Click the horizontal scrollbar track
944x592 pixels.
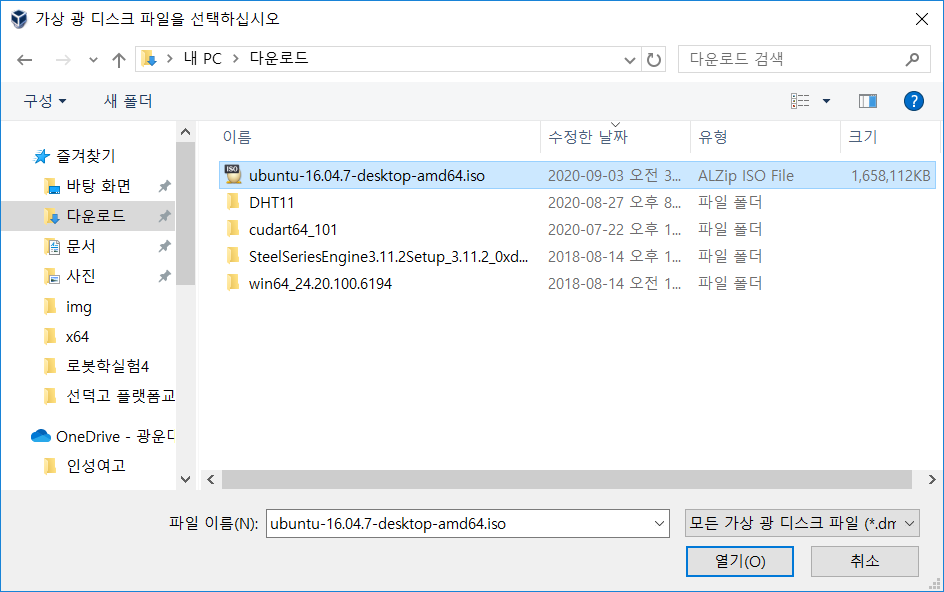567,479
